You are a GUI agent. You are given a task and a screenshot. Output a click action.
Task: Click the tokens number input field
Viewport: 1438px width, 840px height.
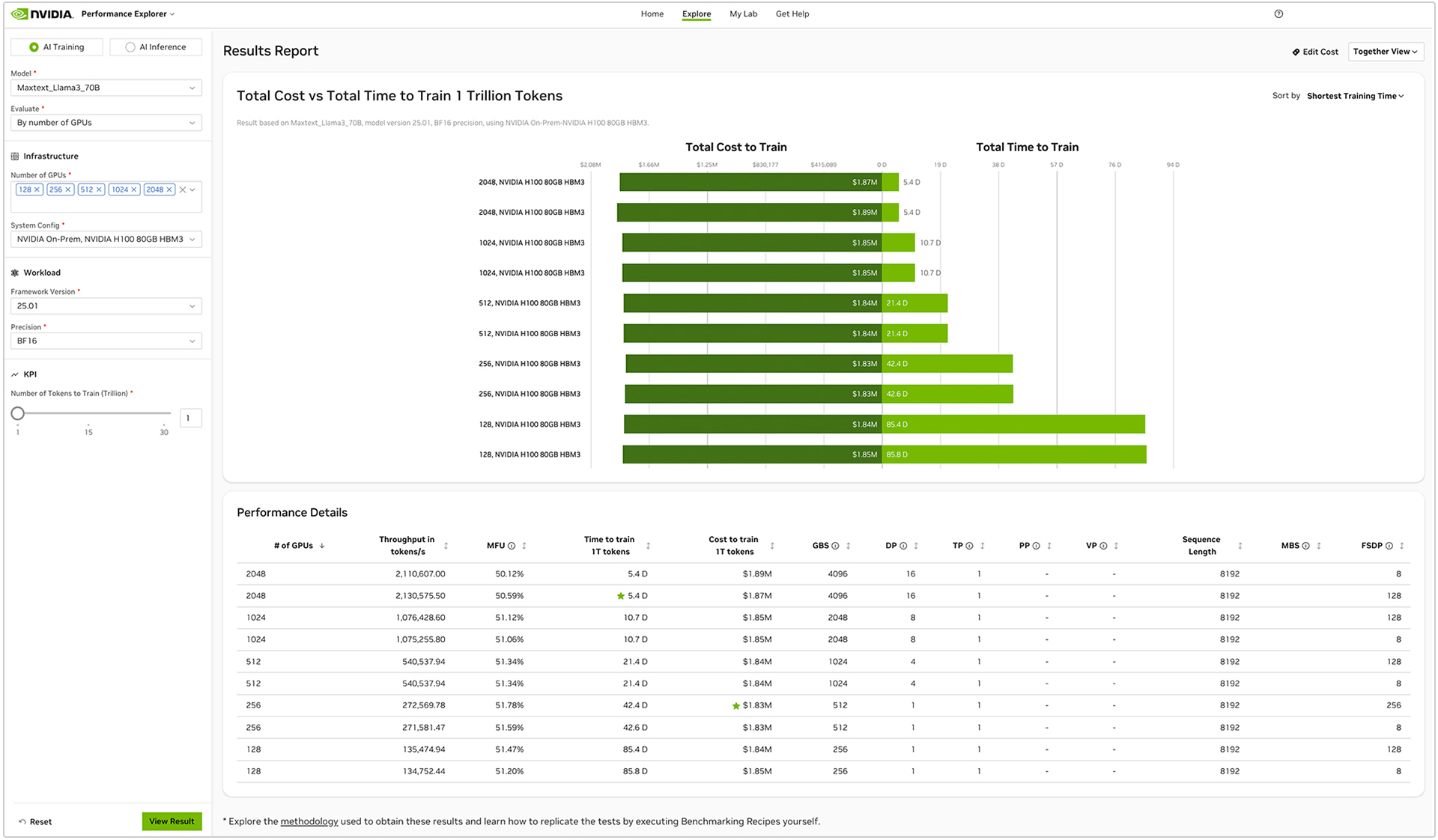191,418
